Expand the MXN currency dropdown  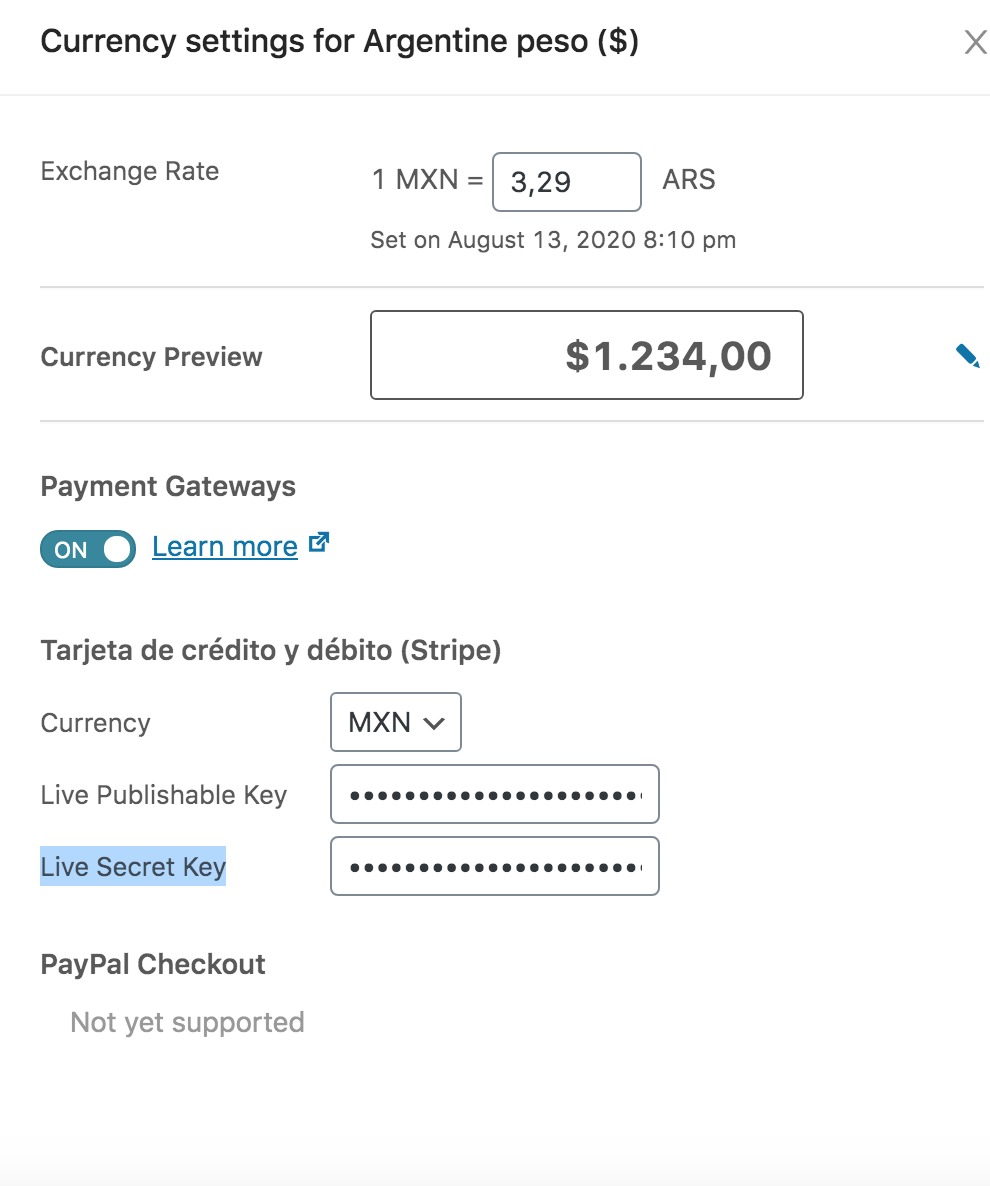point(396,722)
